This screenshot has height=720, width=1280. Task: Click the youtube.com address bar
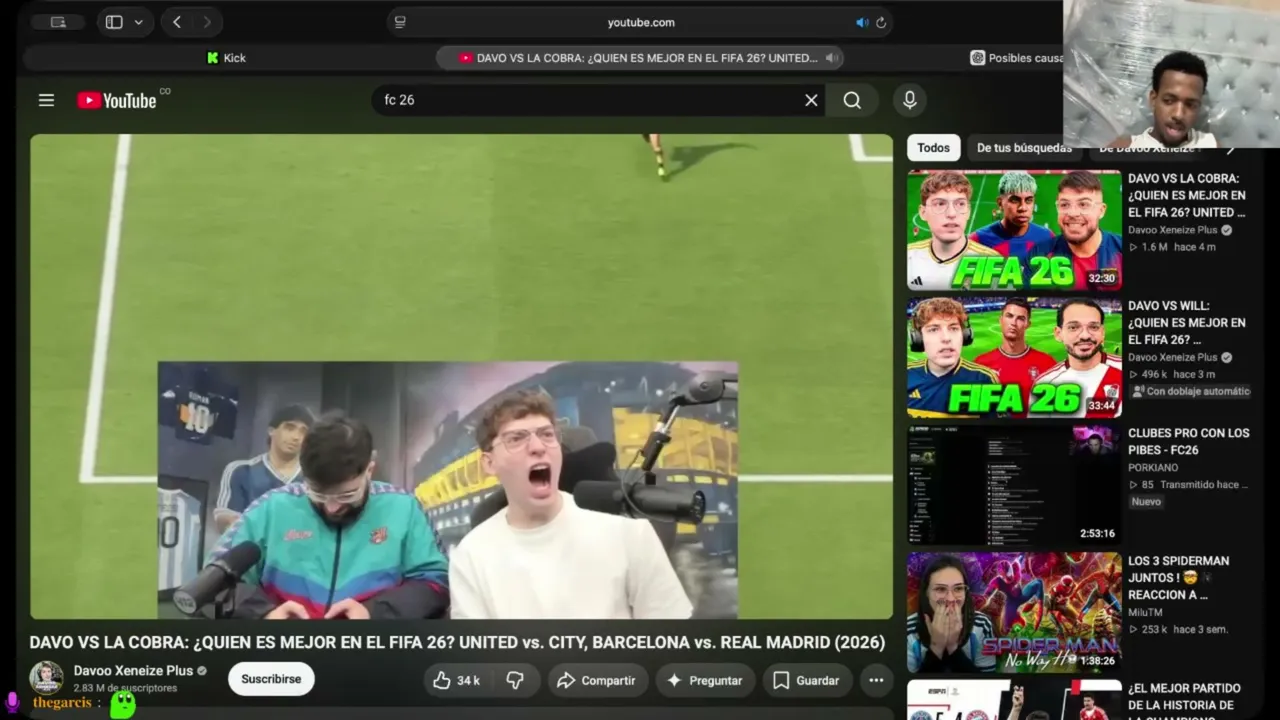pos(640,22)
